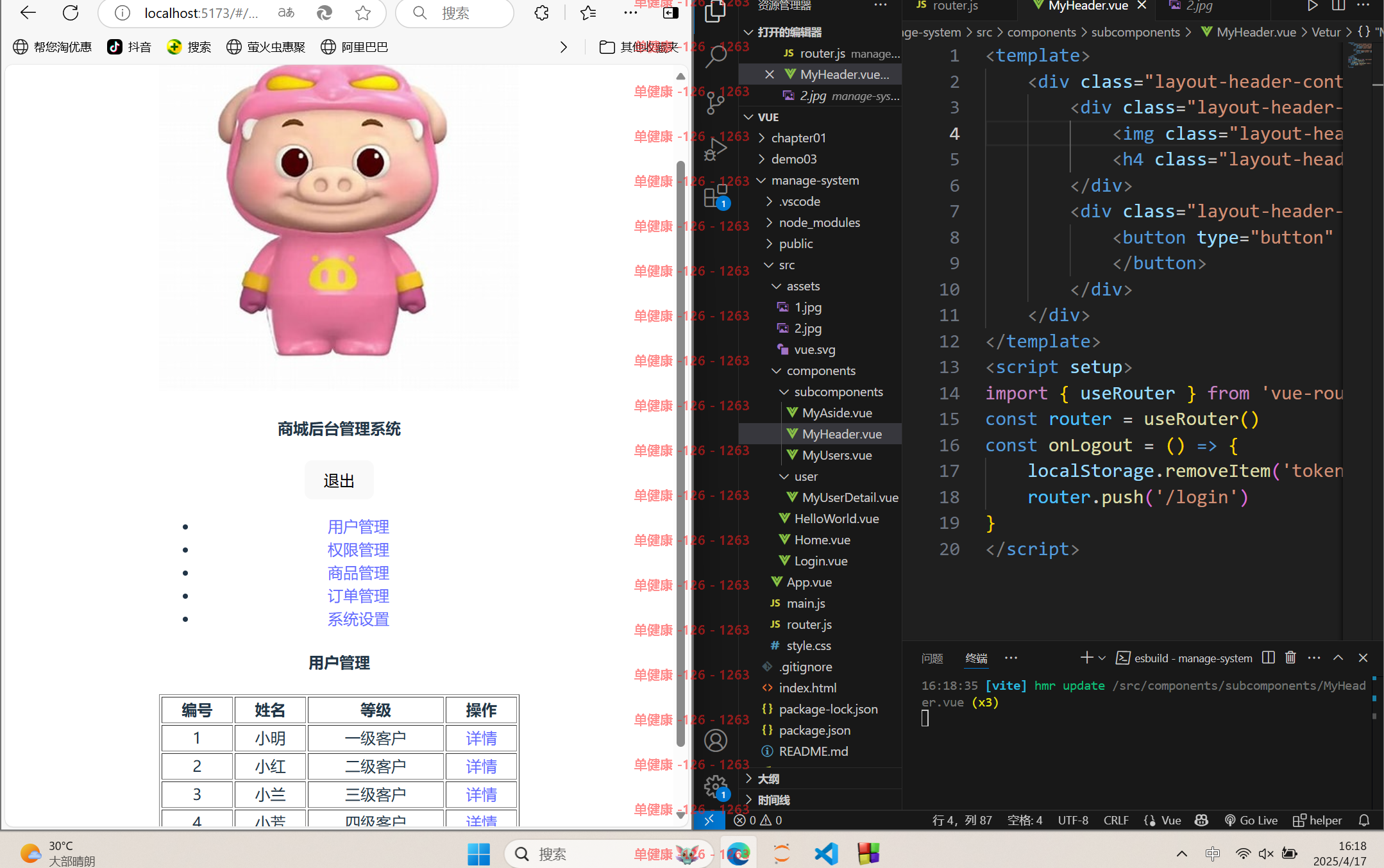Open Login.vue in file tree
This screenshot has width=1384, height=868.
pyautogui.click(x=821, y=561)
